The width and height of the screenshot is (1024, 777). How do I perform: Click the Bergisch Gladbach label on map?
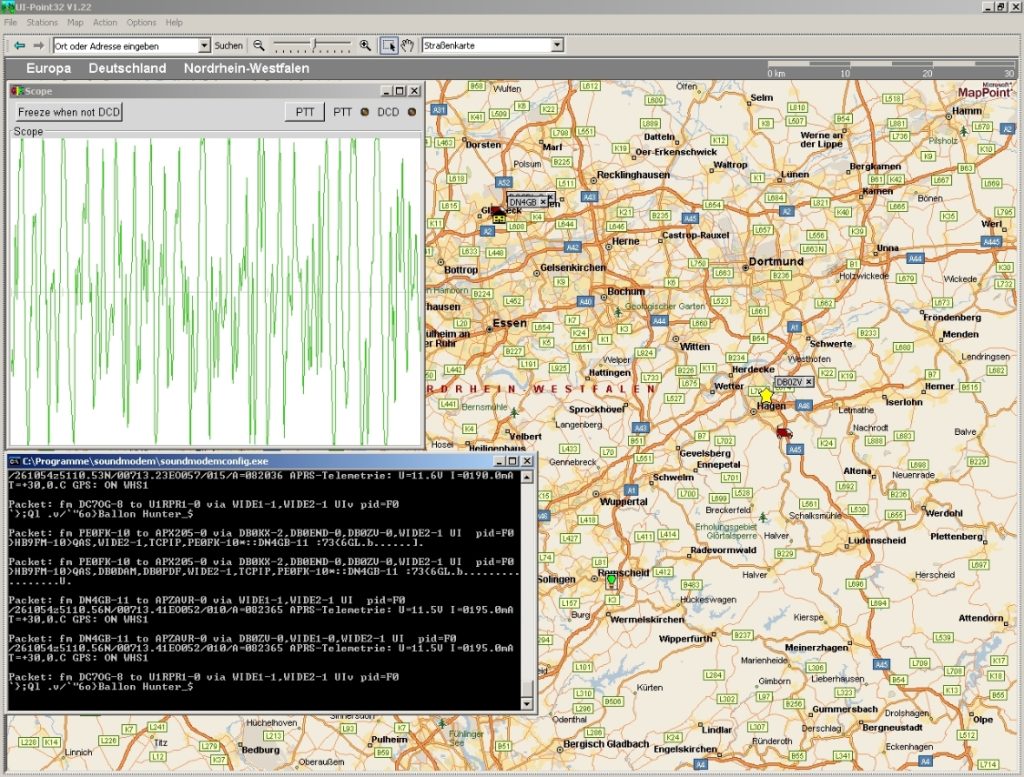pyautogui.click(x=606, y=744)
